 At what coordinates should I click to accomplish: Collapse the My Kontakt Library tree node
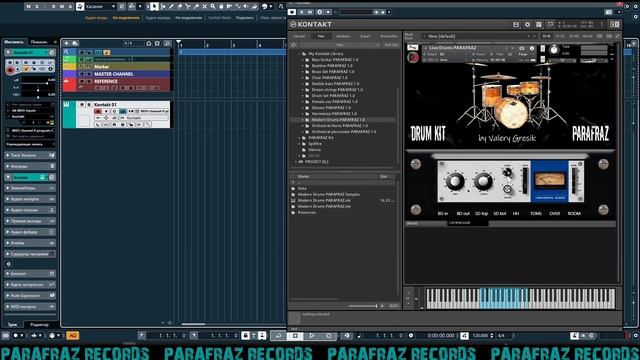(x=299, y=53)
